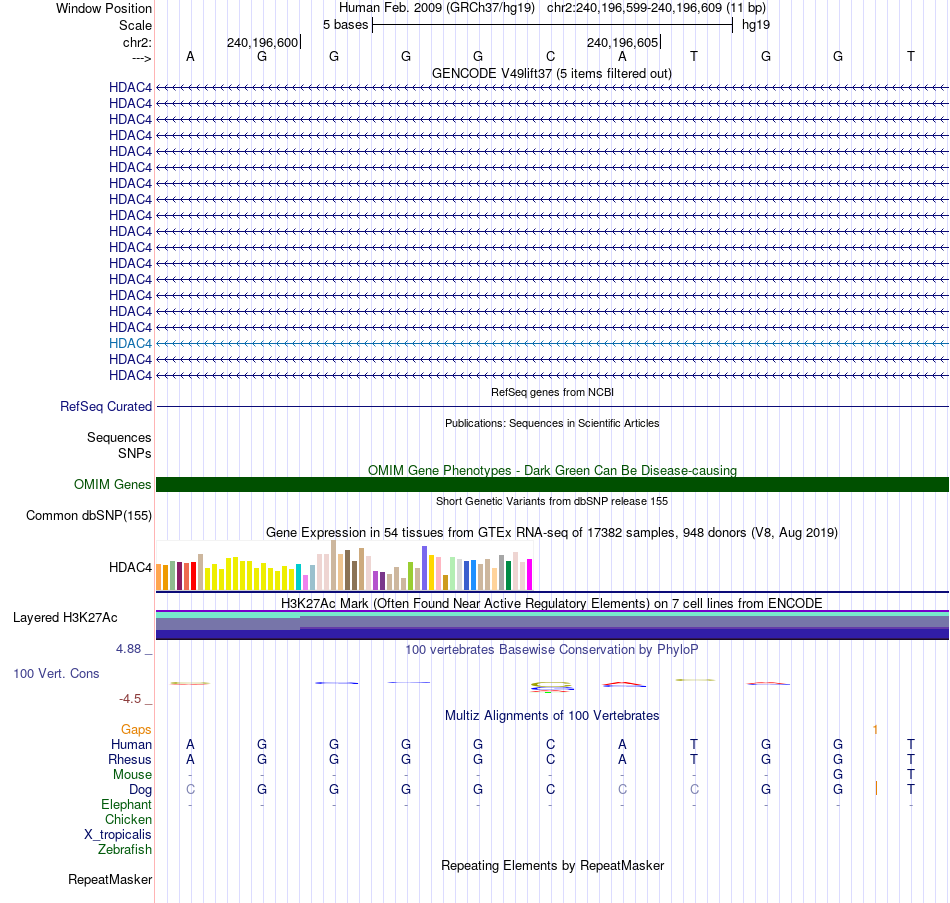
Task: Open 100 vertebrates Basewise Conservation PhyloP title
Action: 552,650
